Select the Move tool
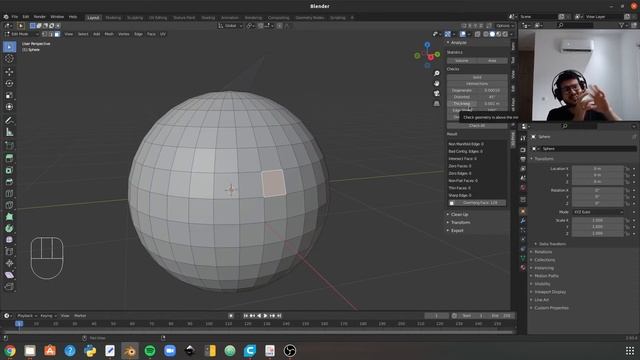The width and height of the screenshot is (640, 360). (9, 72)
